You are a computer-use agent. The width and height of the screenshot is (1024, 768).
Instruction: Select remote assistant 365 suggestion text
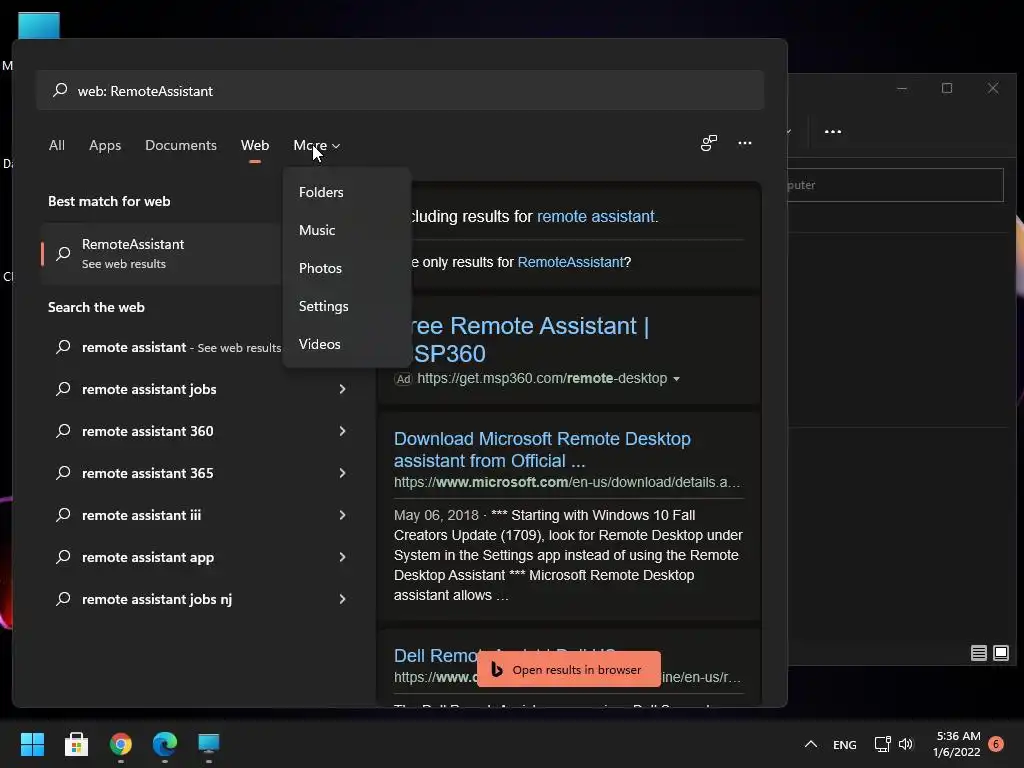coord(148,473)
